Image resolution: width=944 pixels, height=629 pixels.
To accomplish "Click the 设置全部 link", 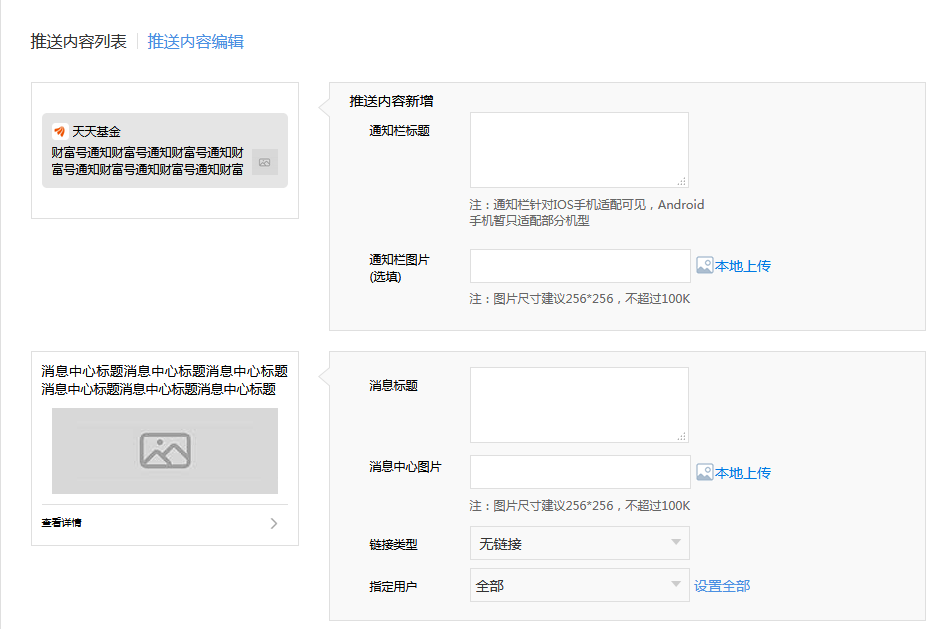I will (x=722, y=586).
